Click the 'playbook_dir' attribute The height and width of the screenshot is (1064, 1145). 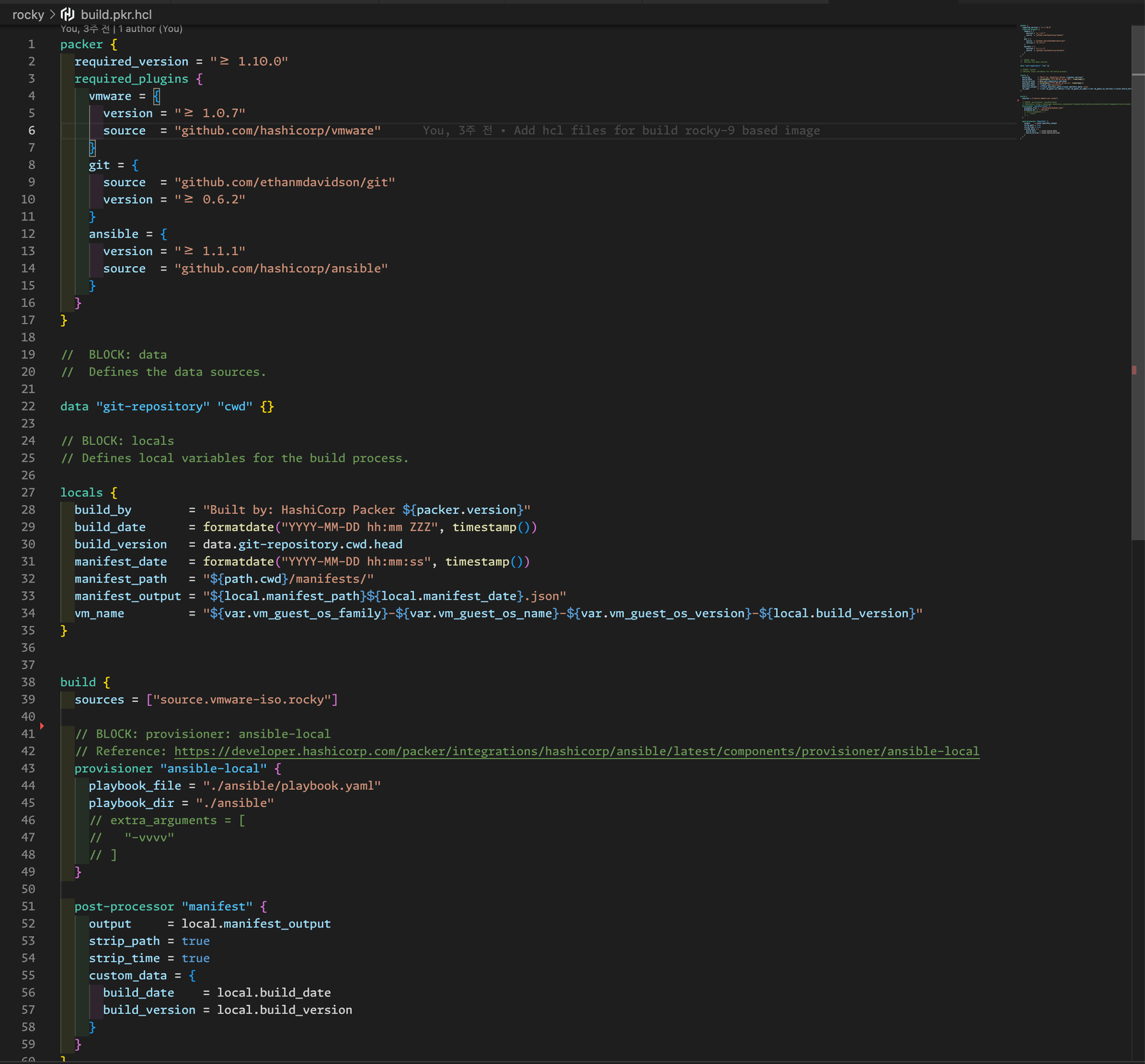[x=132, y=803]
